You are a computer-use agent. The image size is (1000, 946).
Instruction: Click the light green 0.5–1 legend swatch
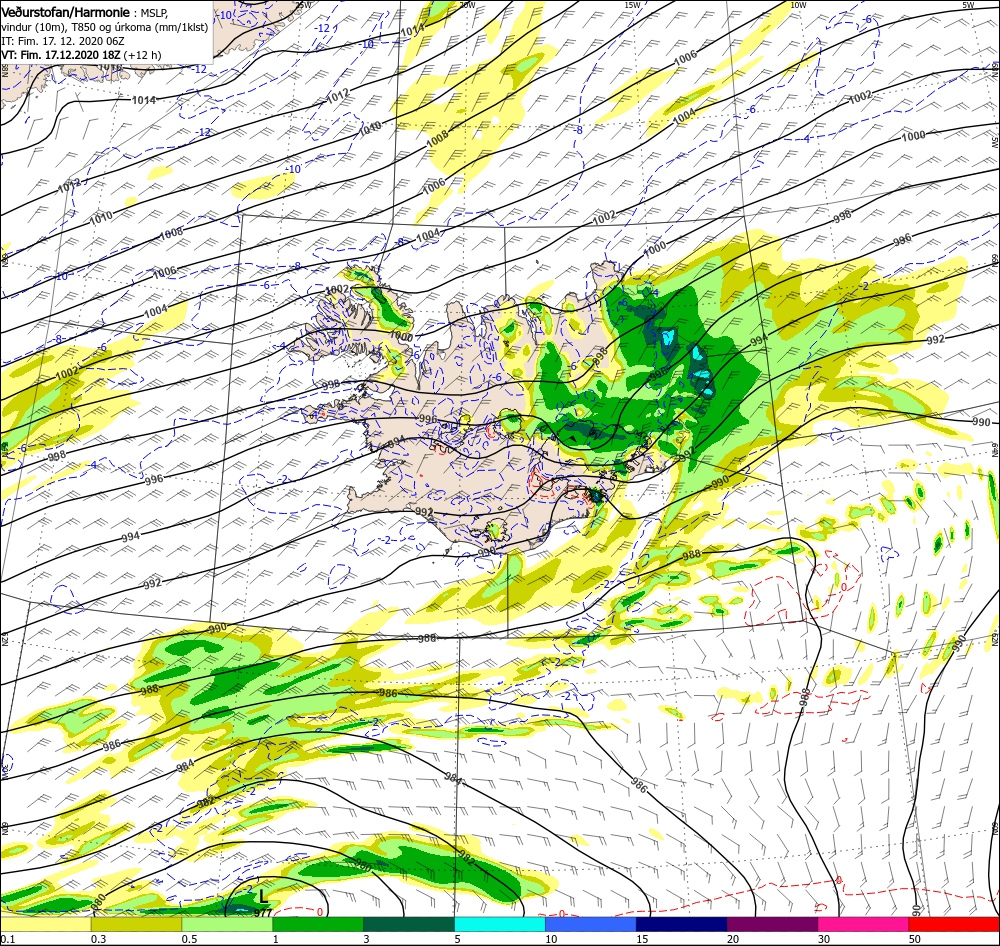(x=228, y=924)
